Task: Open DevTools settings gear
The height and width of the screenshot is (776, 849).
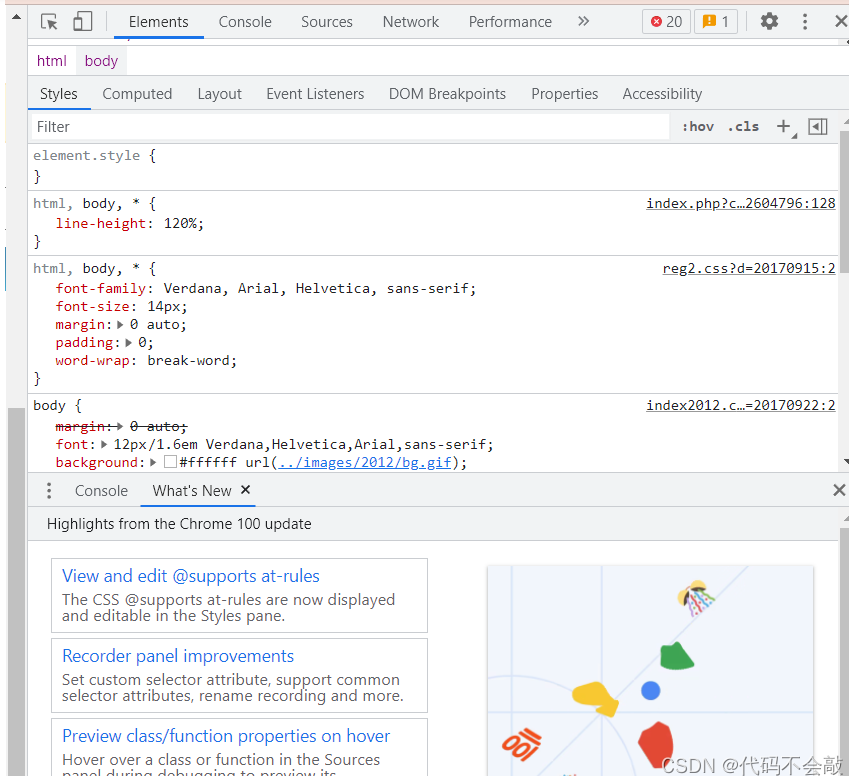Action: pos(769,22)
